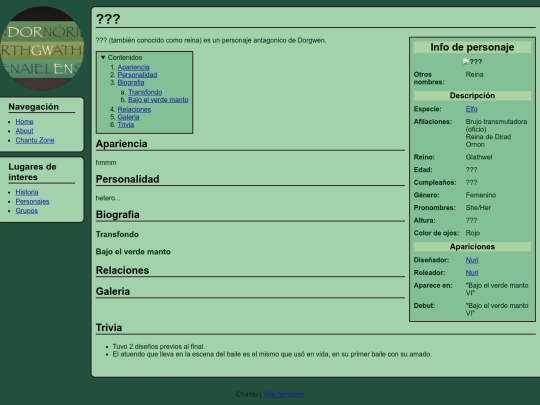540x405 pixels.
Task: Click the Trivia section heading
Action: coord(109,328)
